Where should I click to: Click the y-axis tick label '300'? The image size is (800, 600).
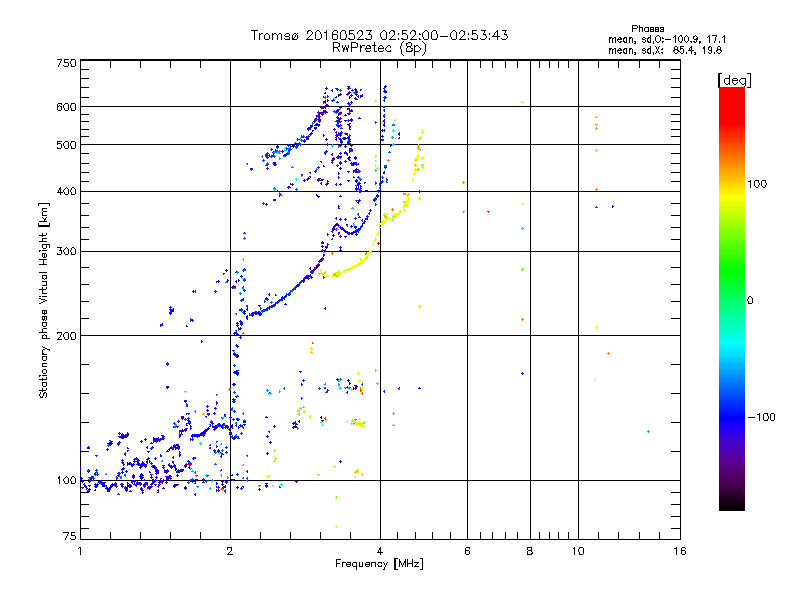pyautogui.click(x=66, y=252)
